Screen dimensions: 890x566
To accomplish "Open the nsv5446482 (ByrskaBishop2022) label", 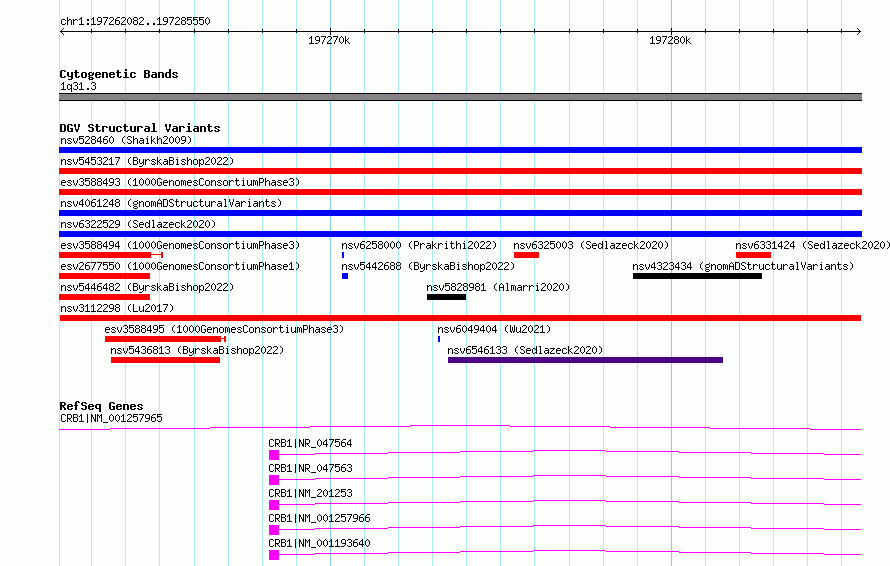I will tap(147, 287).
